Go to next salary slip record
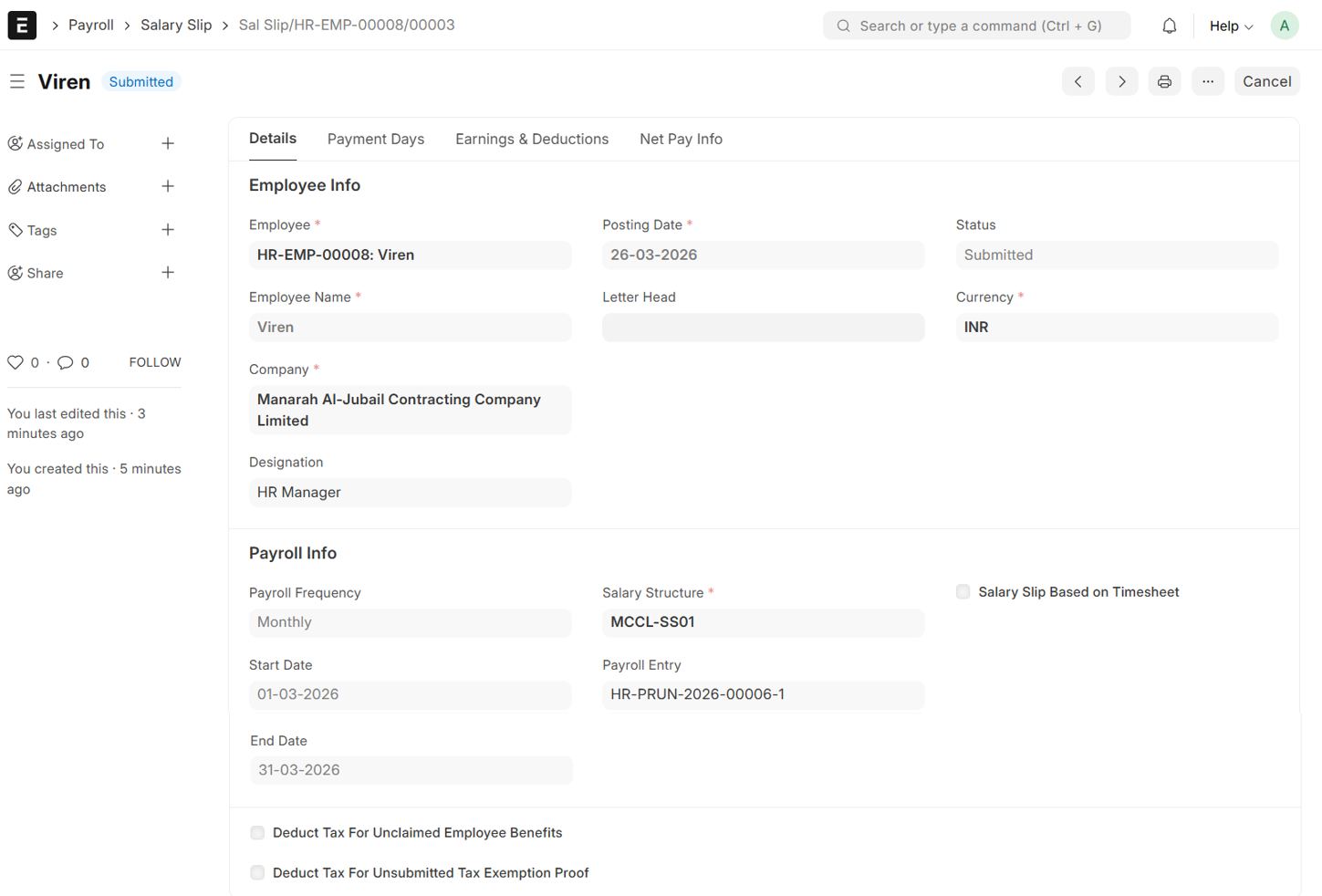The image size is (1322, 896). coord(1121,81)
